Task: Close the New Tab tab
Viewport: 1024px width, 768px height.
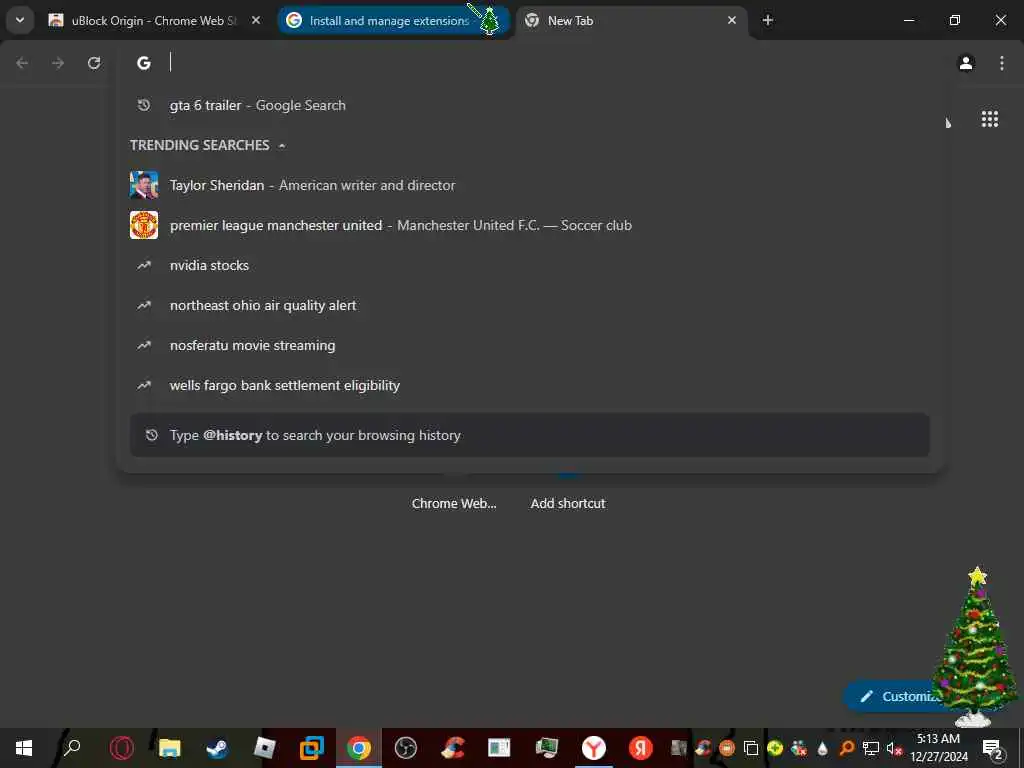Action: (x=732, y=20)
